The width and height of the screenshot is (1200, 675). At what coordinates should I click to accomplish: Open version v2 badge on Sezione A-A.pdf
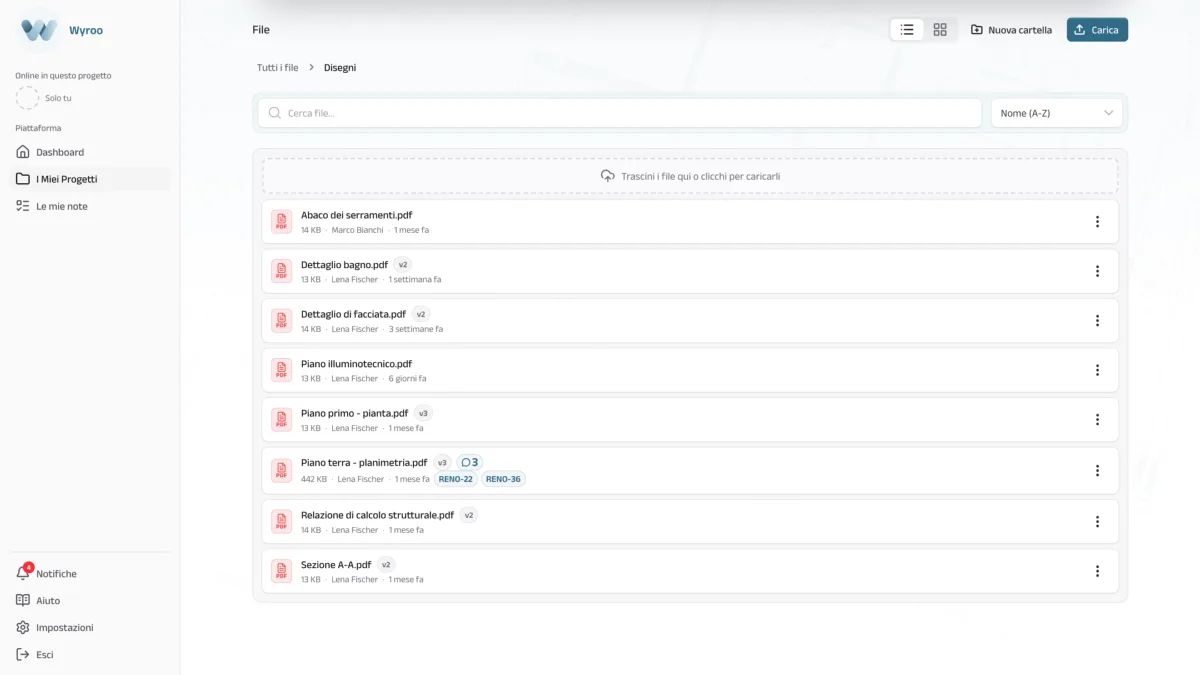tap(386, 565)
